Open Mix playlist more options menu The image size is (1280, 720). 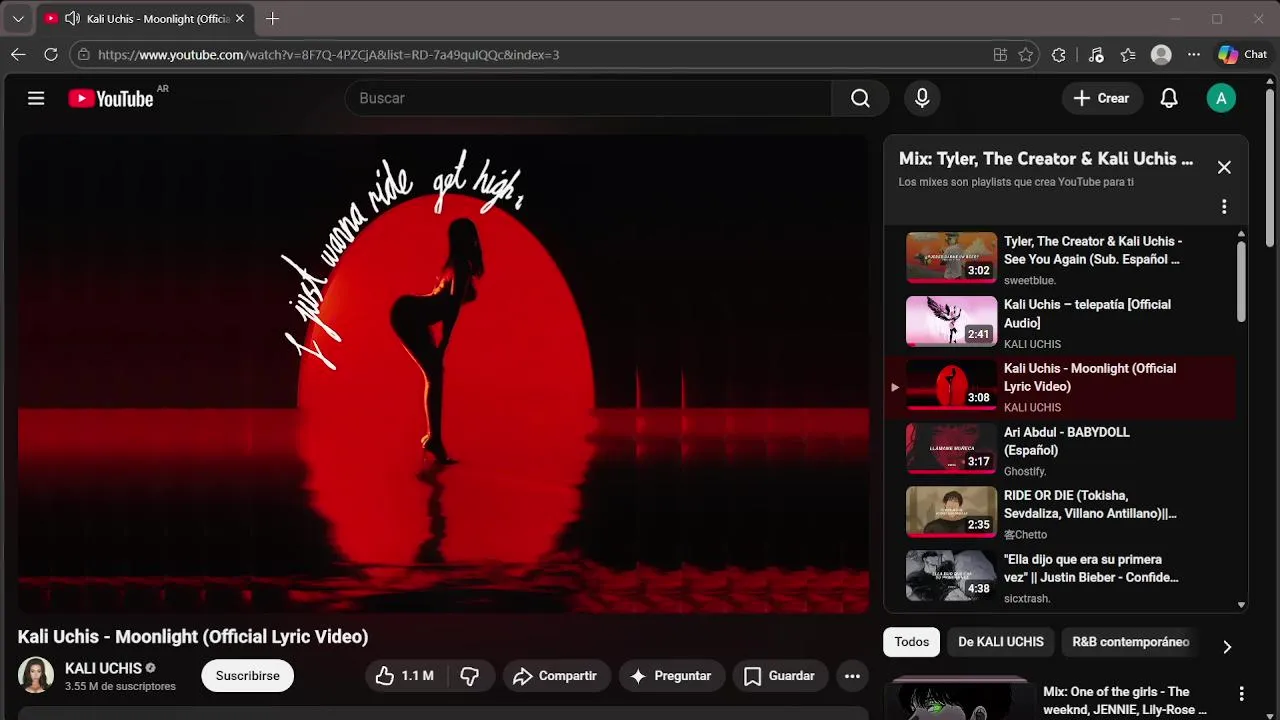[x=1224, y=206]
